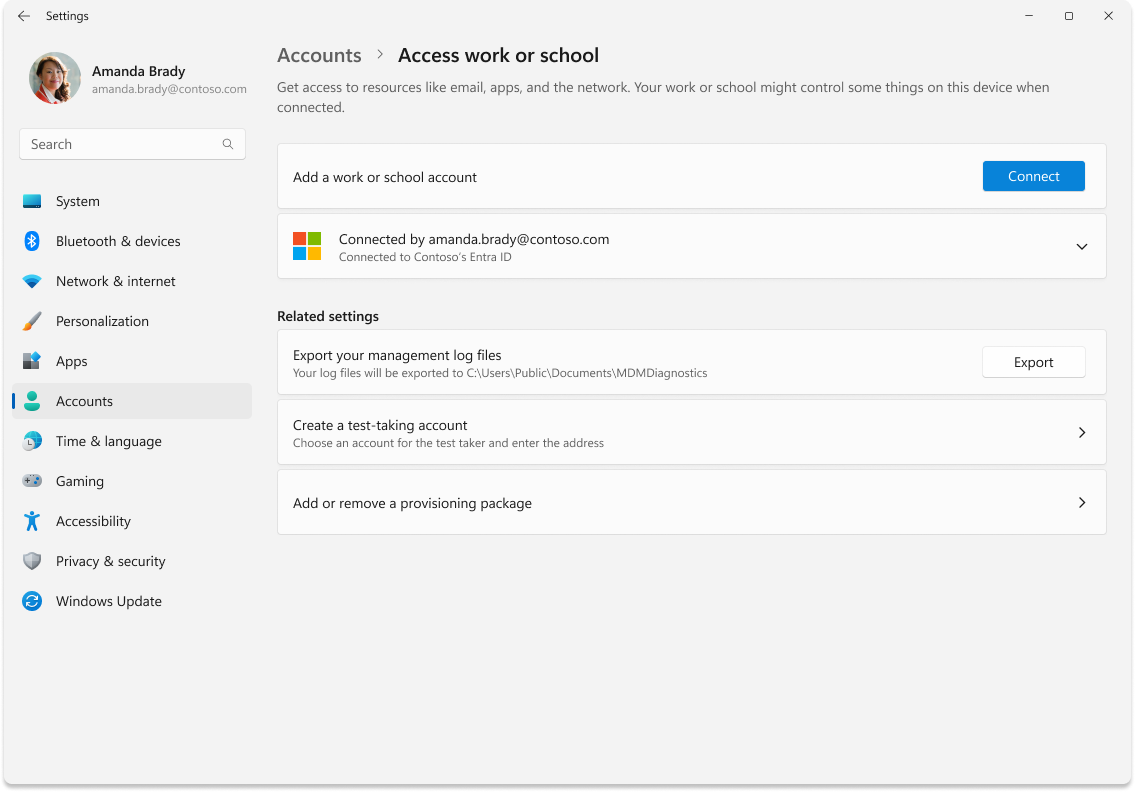This screenshot has width=1135, height=792.
Task: Click the Connect button
Action: click(1033, 175)
